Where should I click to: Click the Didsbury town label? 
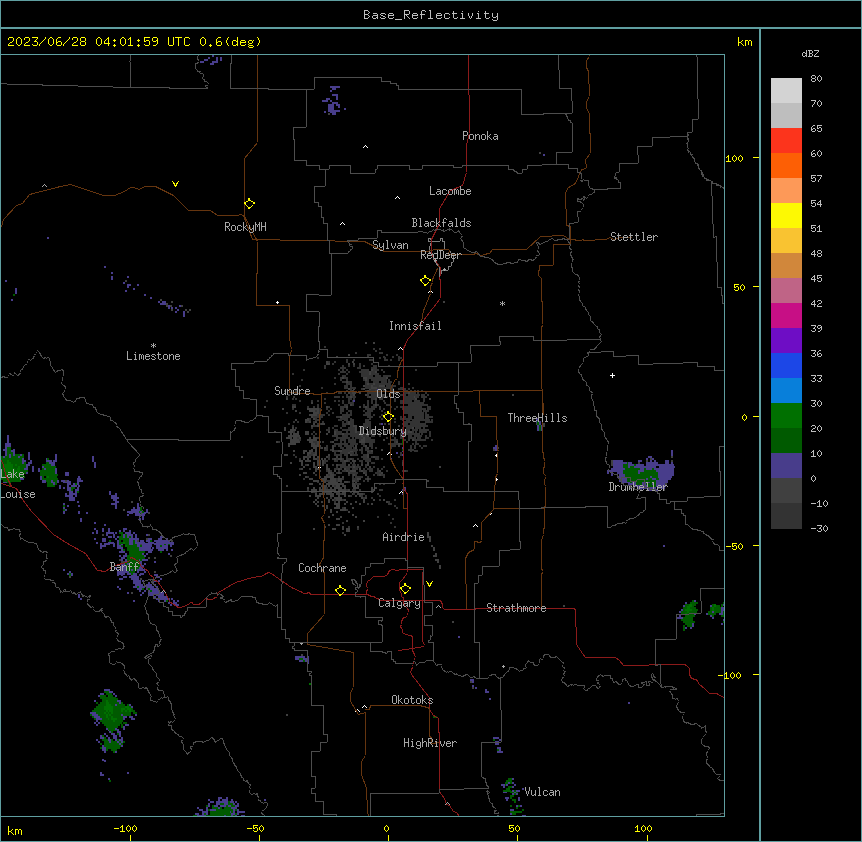[x=383, y=431]
